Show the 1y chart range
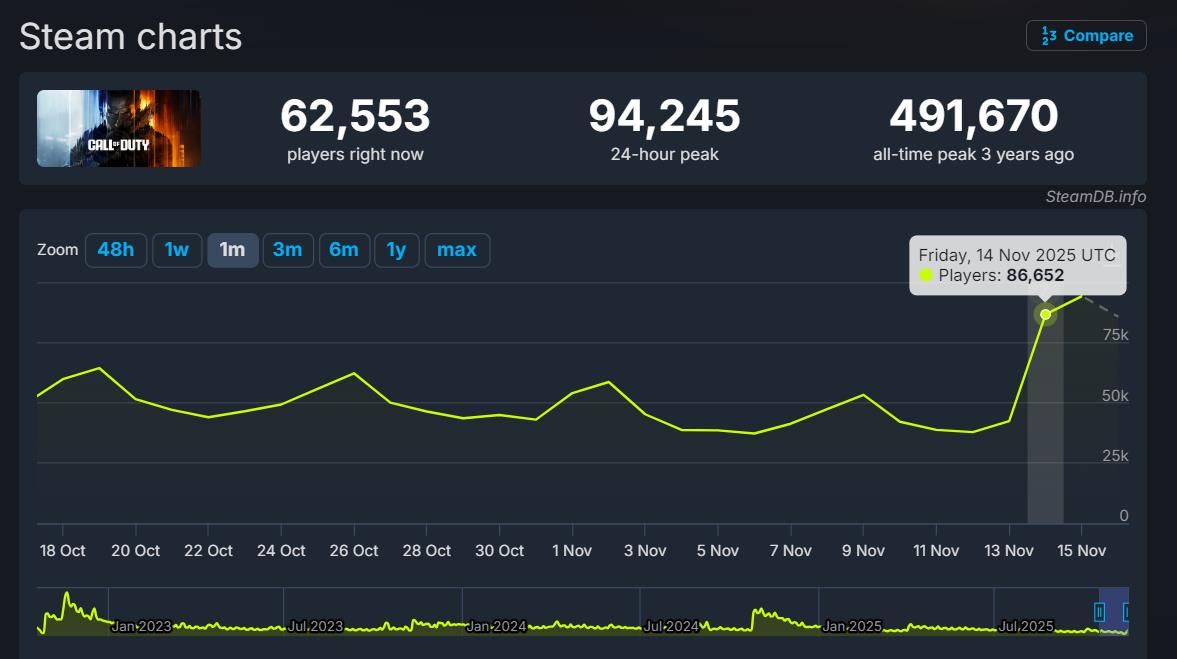Viewport: 1177px width, 659px height. (397, 250)
